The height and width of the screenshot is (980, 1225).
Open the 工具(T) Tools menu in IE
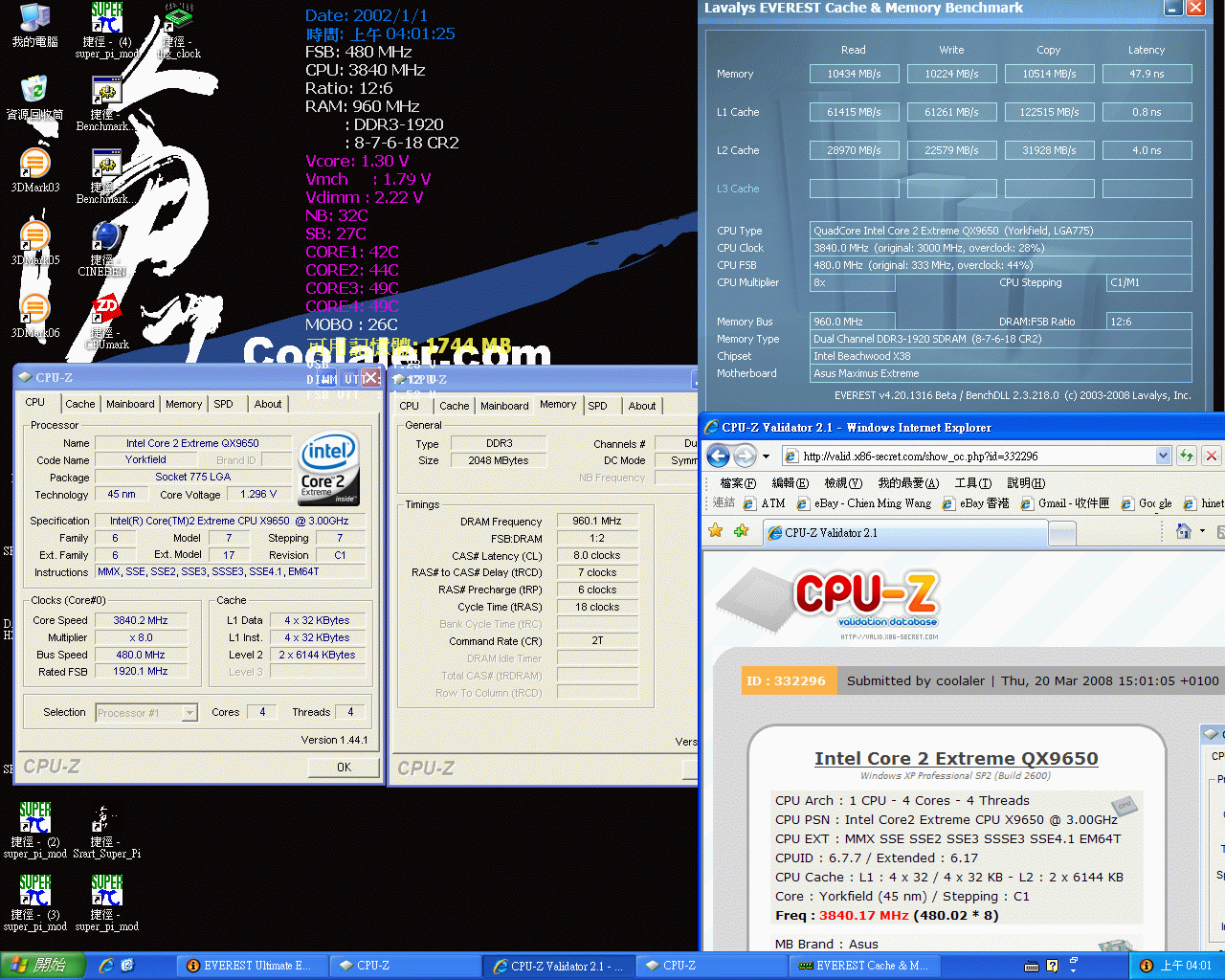coord(972,483)
